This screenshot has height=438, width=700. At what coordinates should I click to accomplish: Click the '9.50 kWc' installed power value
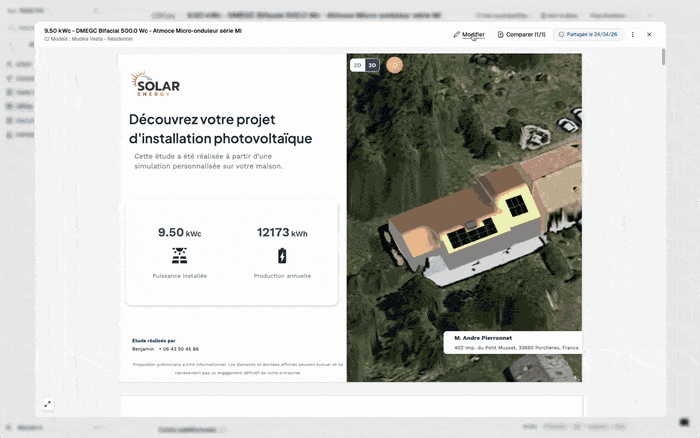point(179,233)
